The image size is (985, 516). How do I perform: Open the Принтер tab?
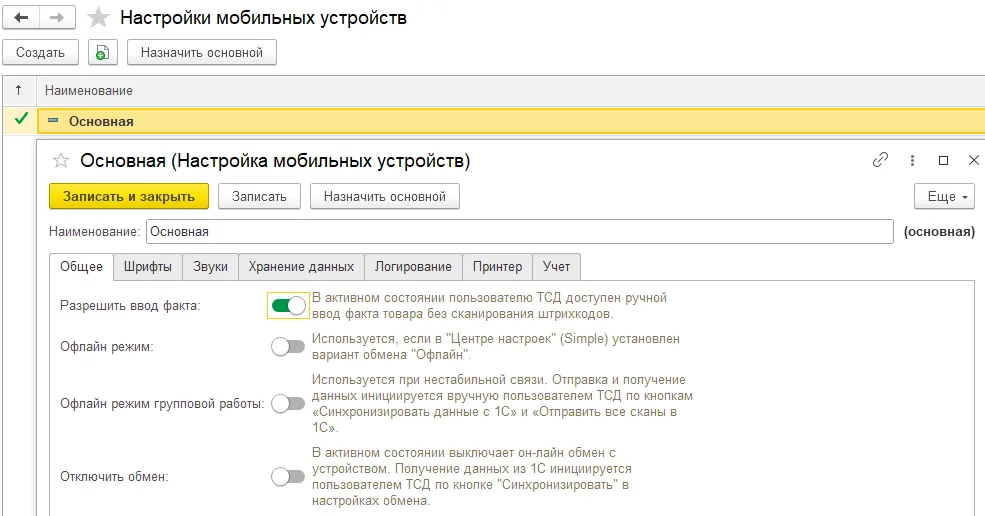498,266
